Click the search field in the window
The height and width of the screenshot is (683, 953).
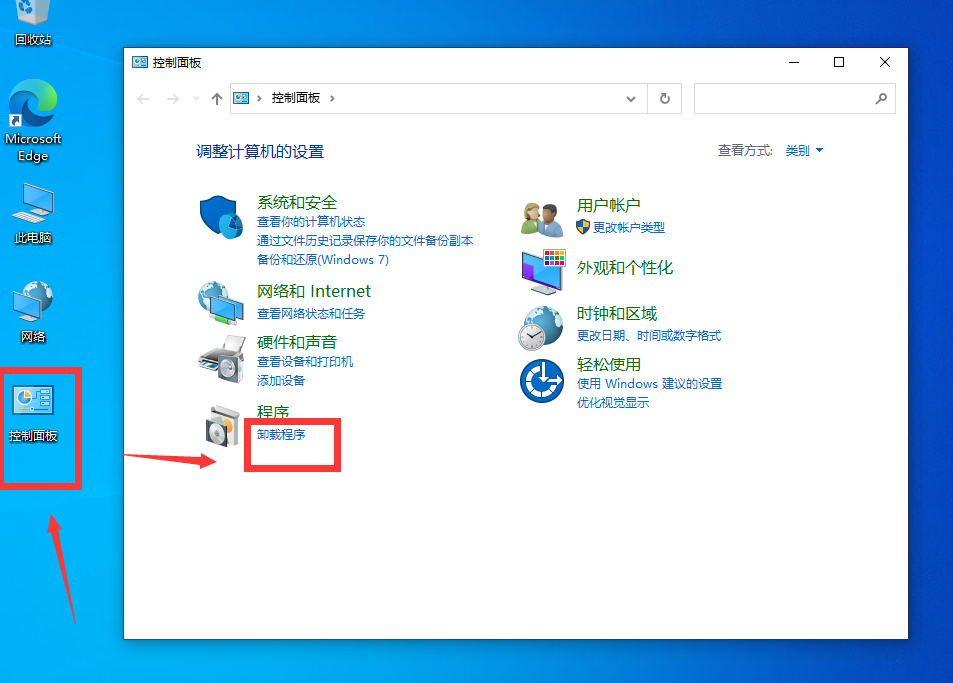(790, 98)
